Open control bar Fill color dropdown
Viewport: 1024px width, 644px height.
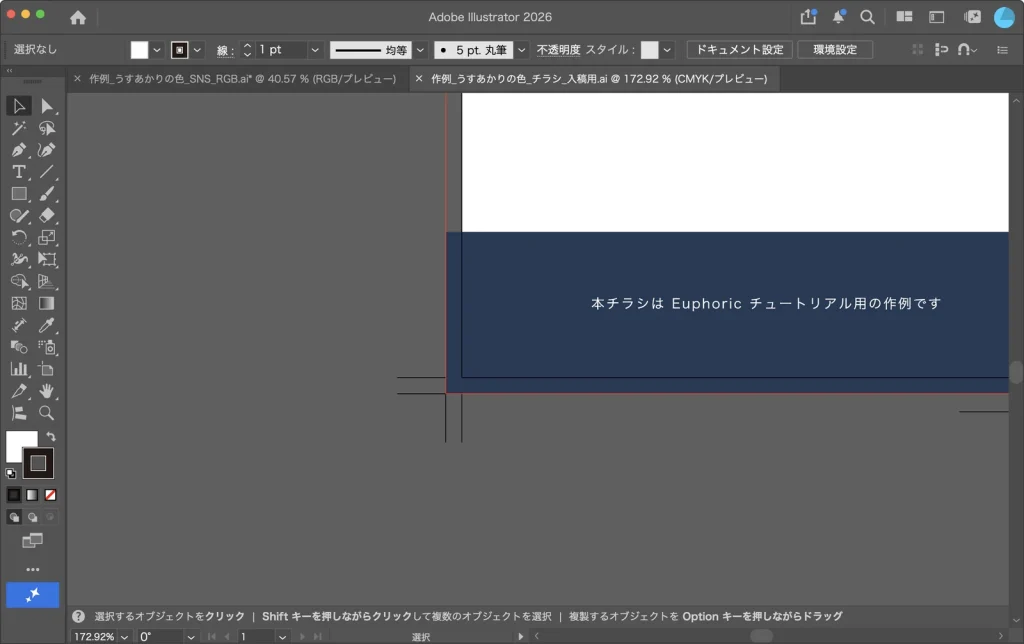click(157, 50)
